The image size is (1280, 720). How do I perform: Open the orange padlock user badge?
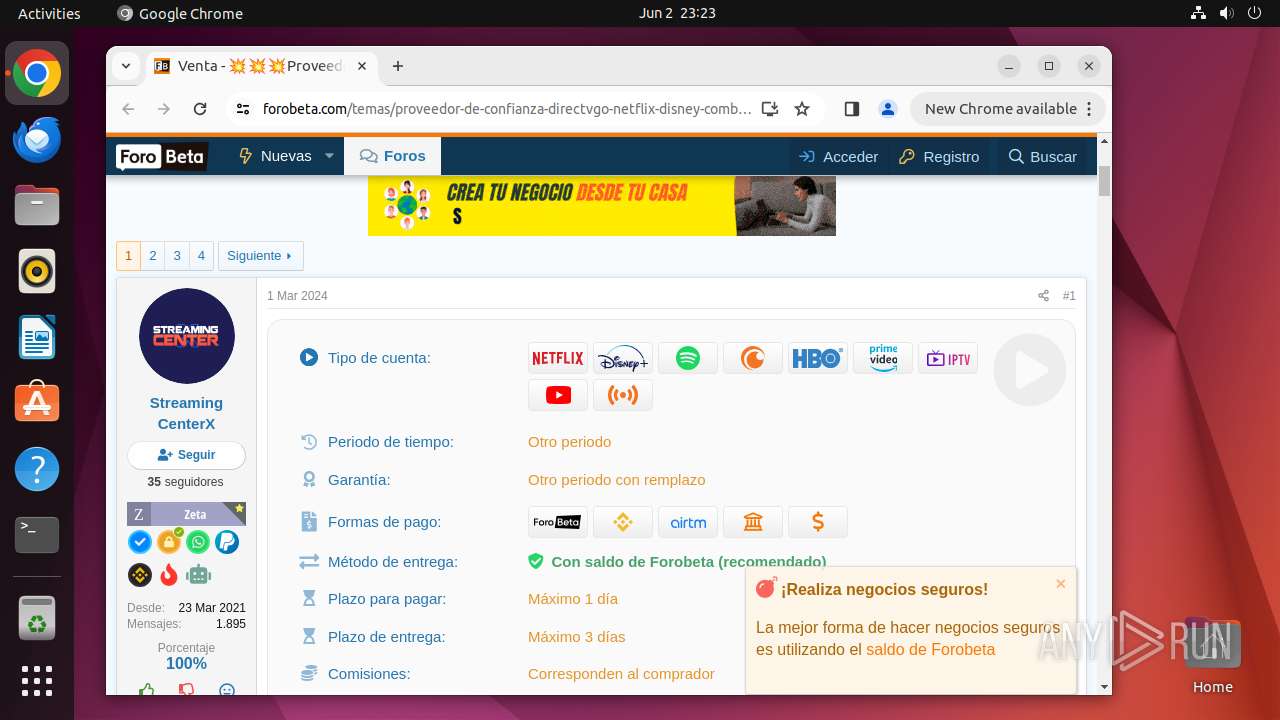(x=169, y=542)
